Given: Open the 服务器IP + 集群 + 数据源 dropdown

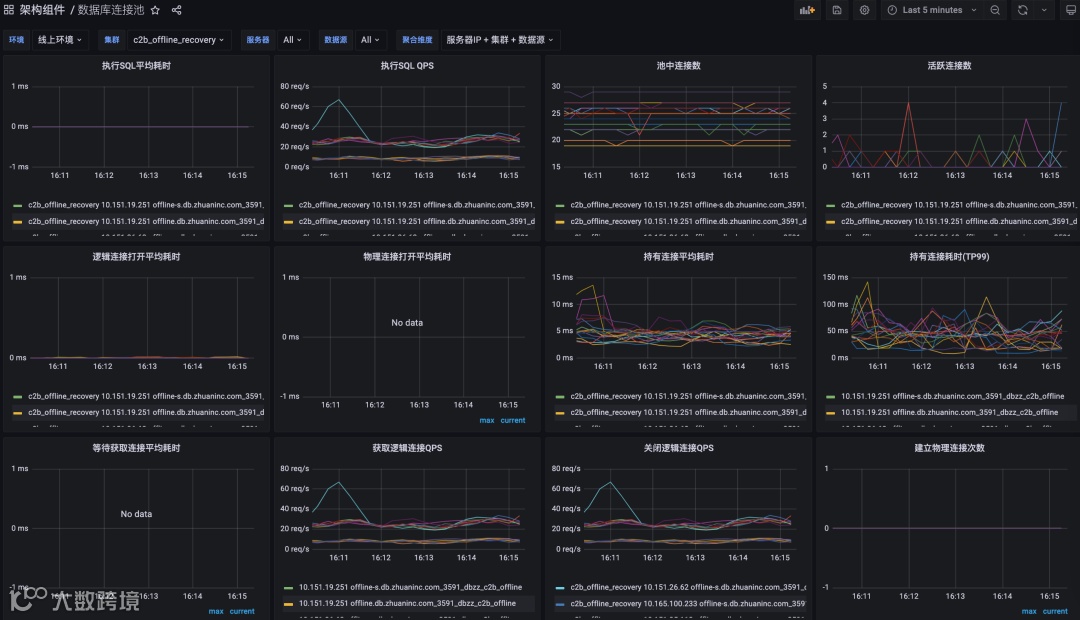Looking at the screenshot, I should tap(499, 40).
